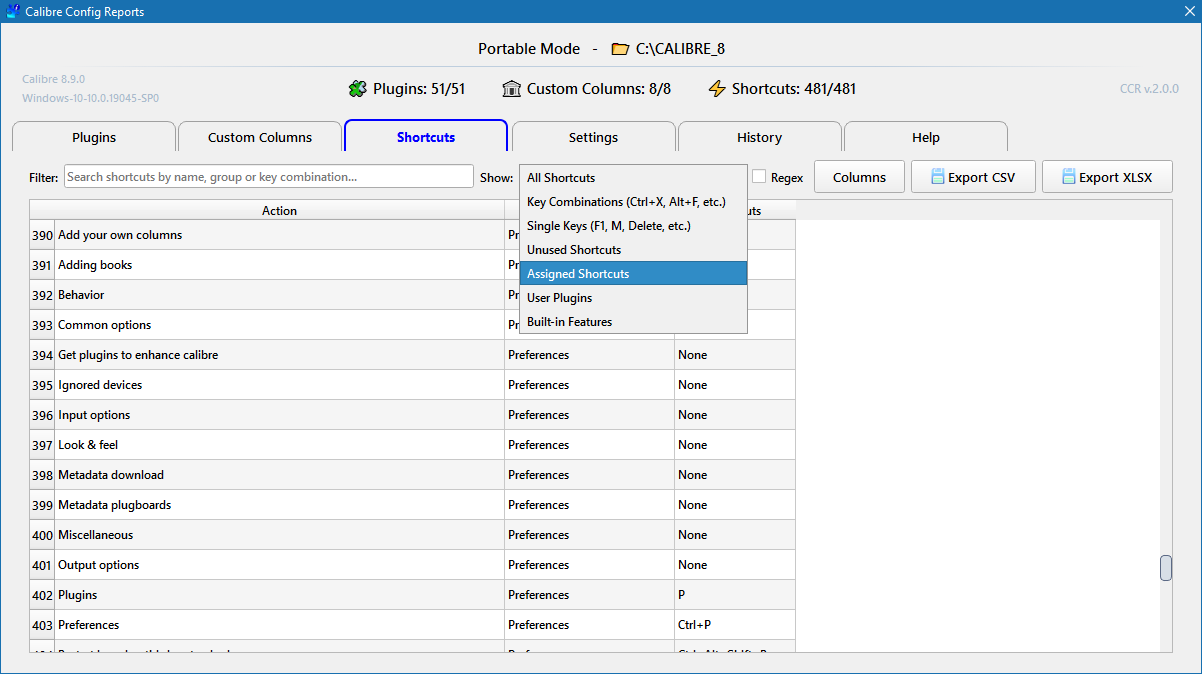Open the Columns button
The image size is (1202, 674).
click(x=859, y=177)
